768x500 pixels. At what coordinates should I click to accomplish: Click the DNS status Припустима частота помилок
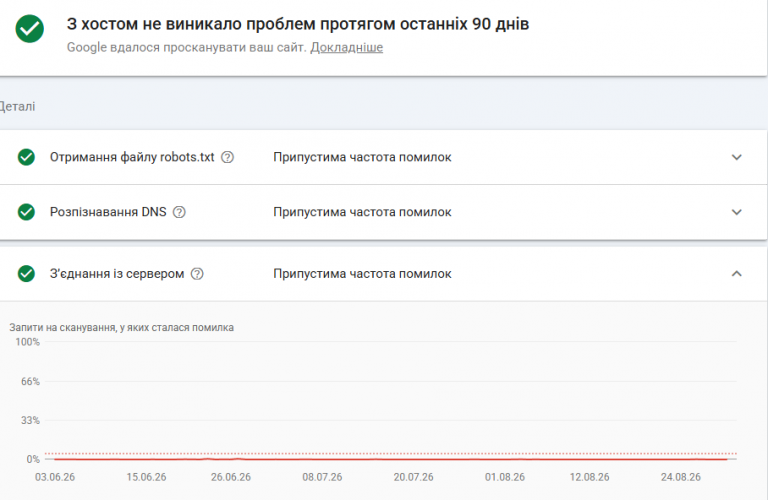coord(362,212)
